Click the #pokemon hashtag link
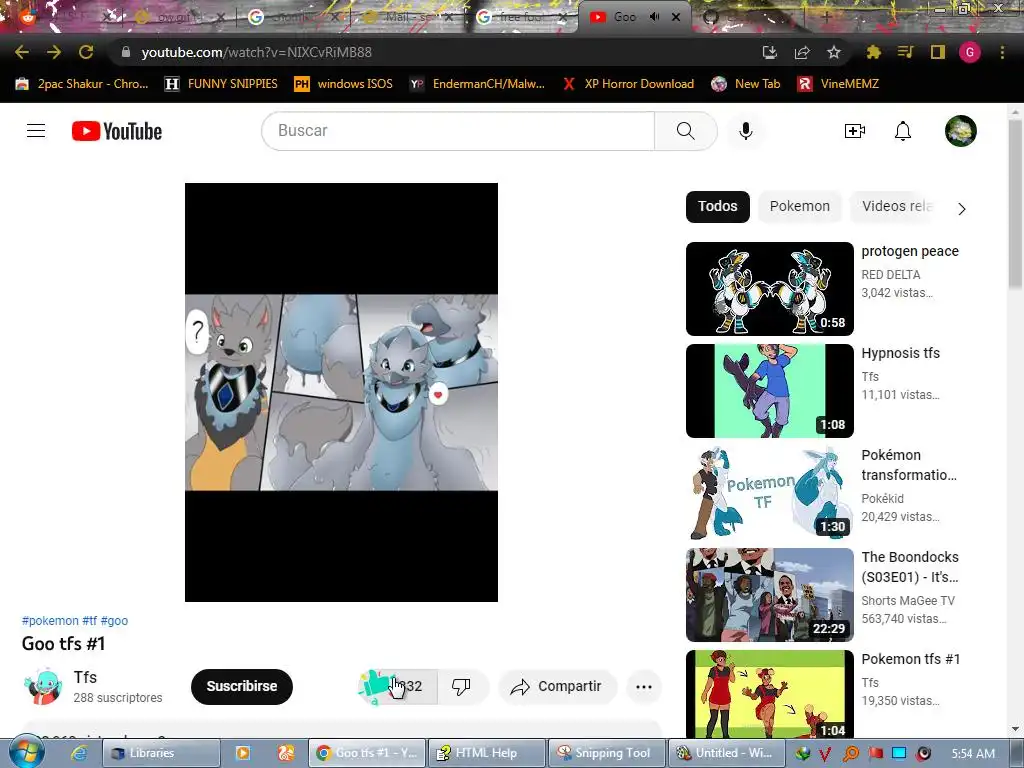This screenshot has height=768, width=1024. (50, 620)
